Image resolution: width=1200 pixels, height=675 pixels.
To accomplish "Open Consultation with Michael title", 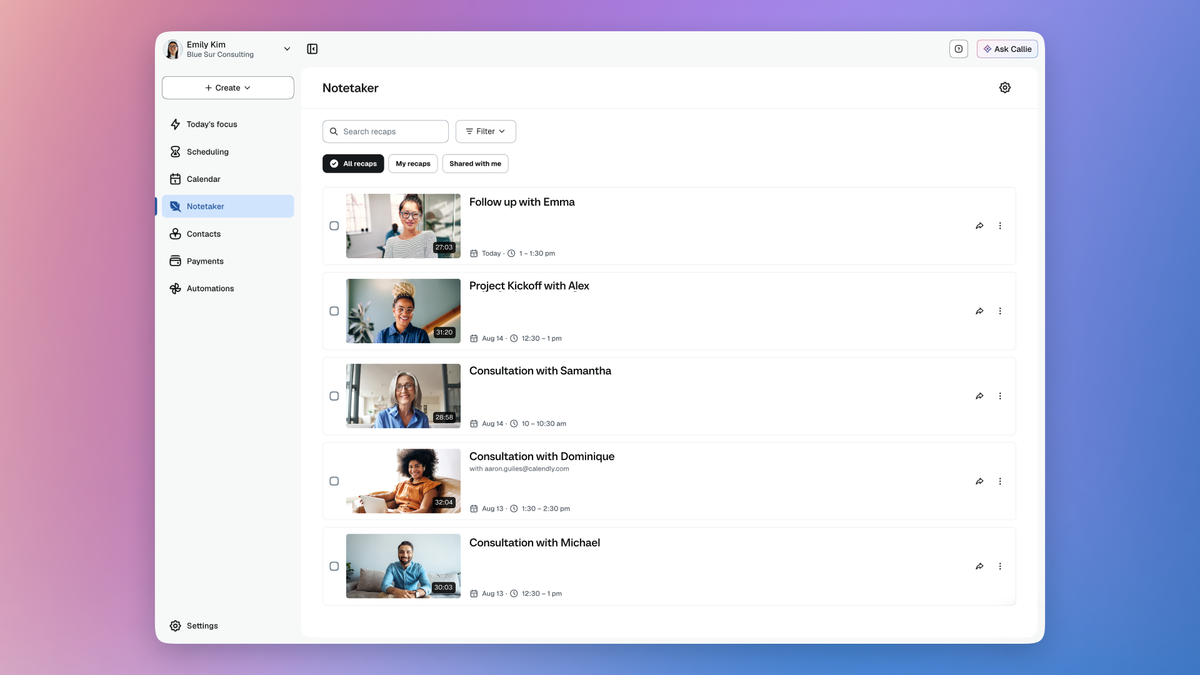I will 535,543.
